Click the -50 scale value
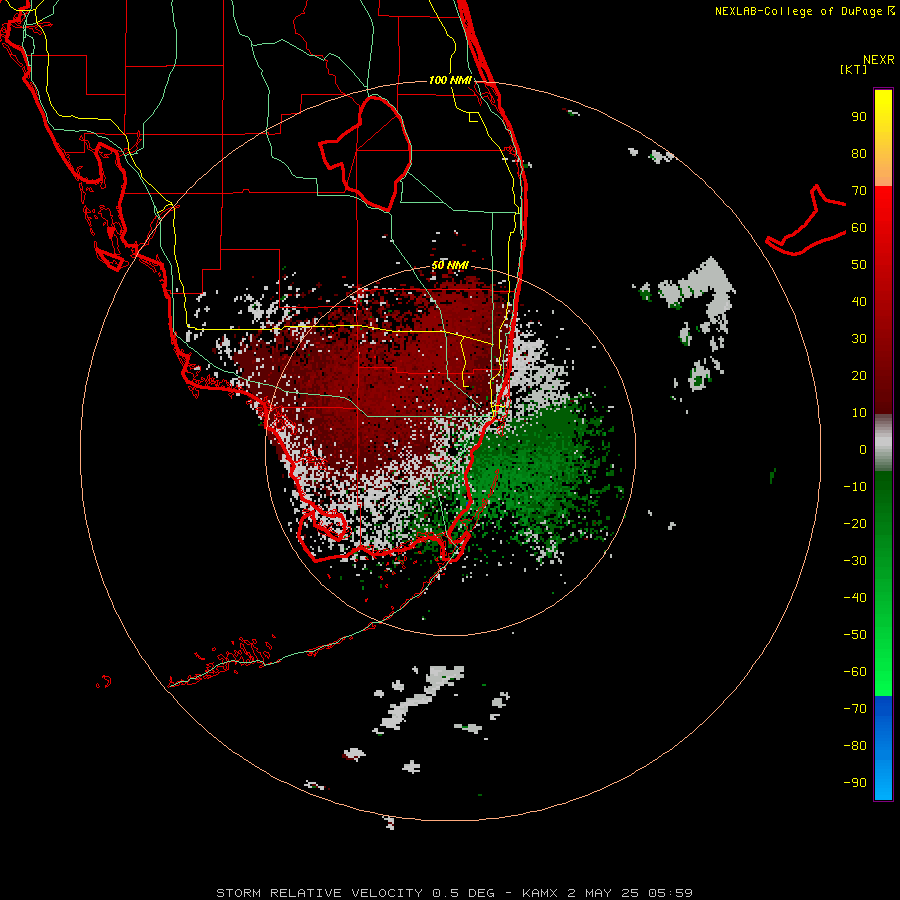 coord(855,634)
